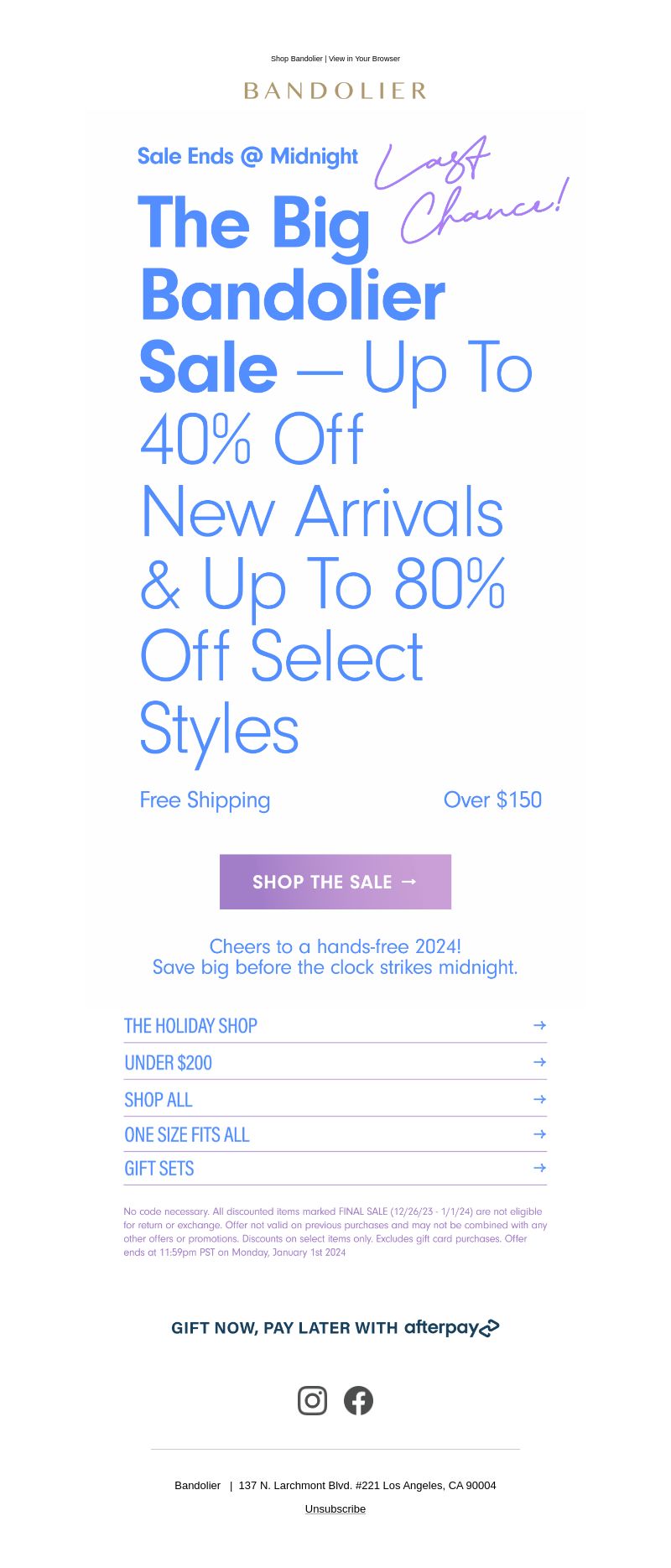Click the Afterpay logo

pos(451,1327)
